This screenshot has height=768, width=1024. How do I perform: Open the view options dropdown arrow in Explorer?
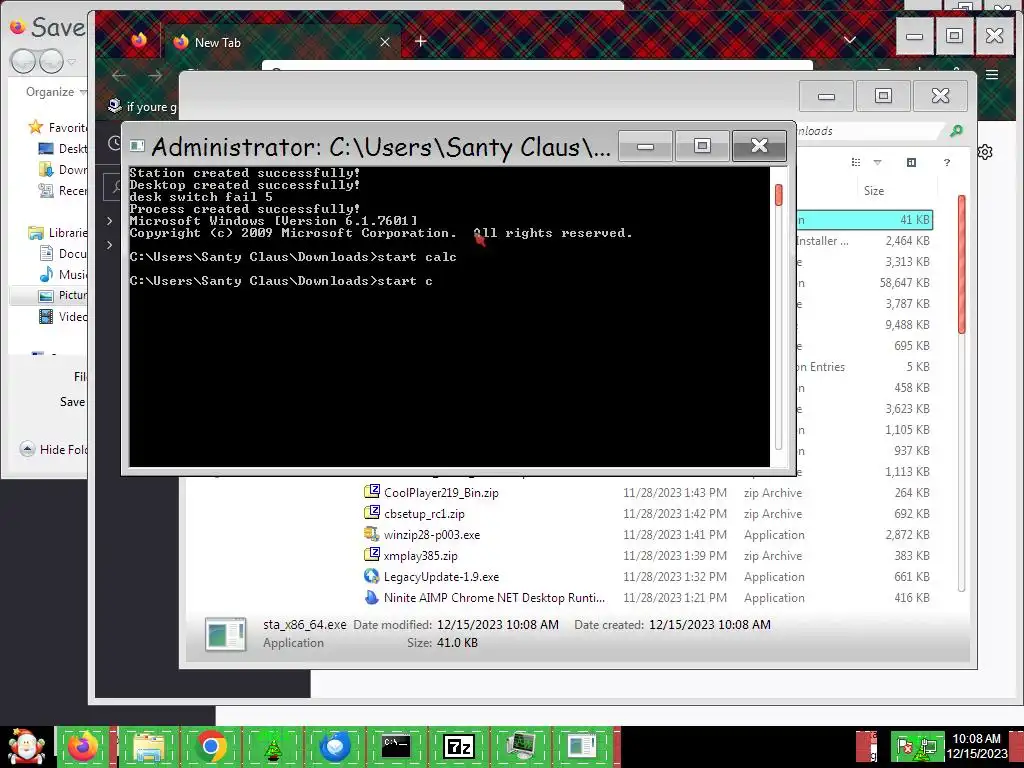(x=878, y=162)
